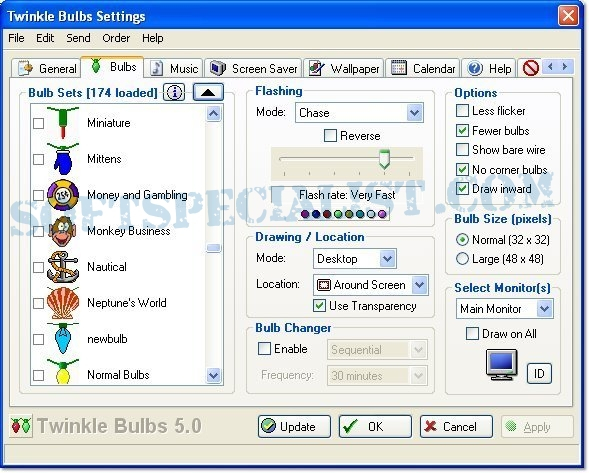Check the Miniature bulb set checkbox
The image size is (589, 473).
click(39, 123)
